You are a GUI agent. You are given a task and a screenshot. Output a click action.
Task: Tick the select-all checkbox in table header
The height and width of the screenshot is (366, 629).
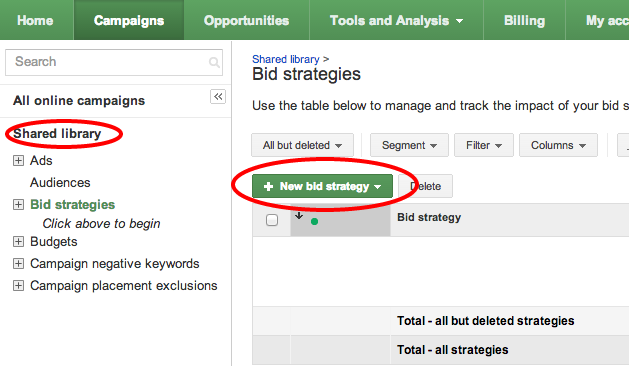coord(272,220)
